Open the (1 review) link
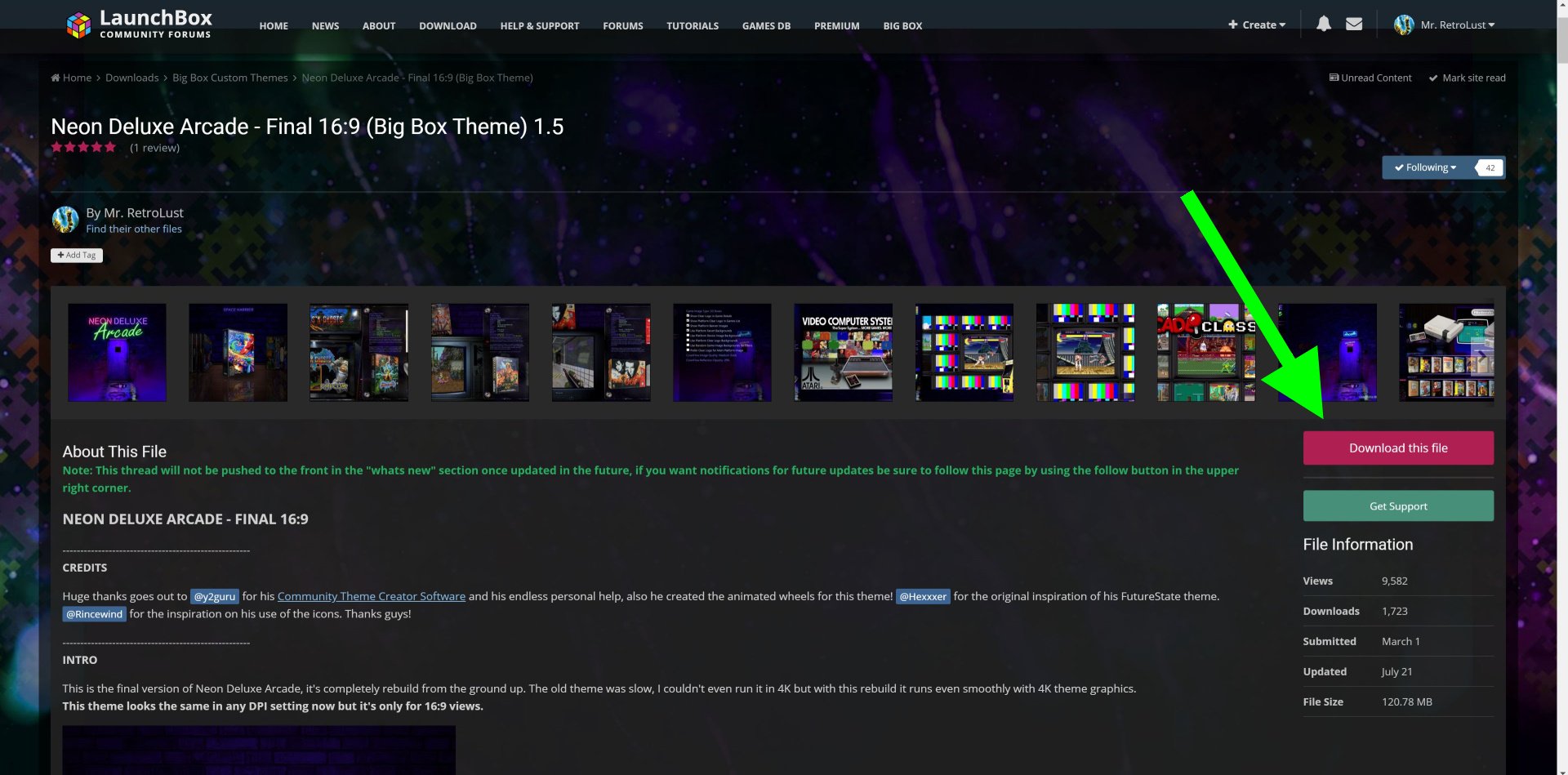The width and height of the screenshot is (1568, 775). tap(154, 148)
